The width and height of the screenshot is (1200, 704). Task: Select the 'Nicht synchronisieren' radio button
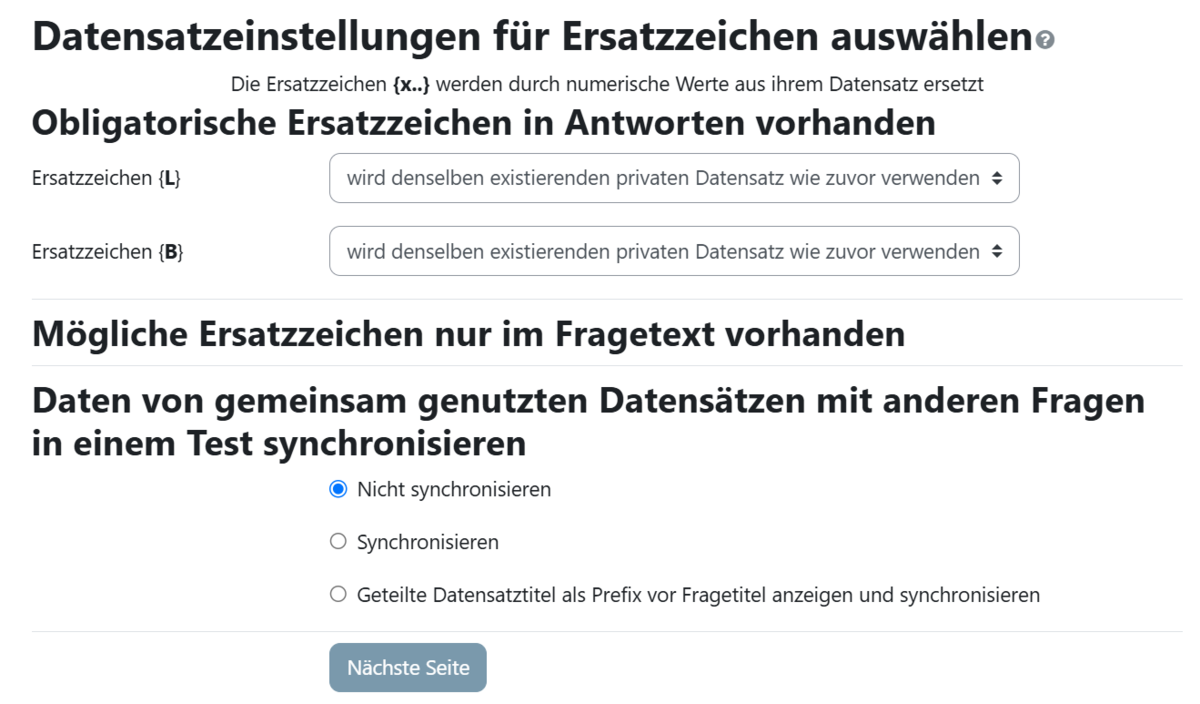(x=338, y=490)
